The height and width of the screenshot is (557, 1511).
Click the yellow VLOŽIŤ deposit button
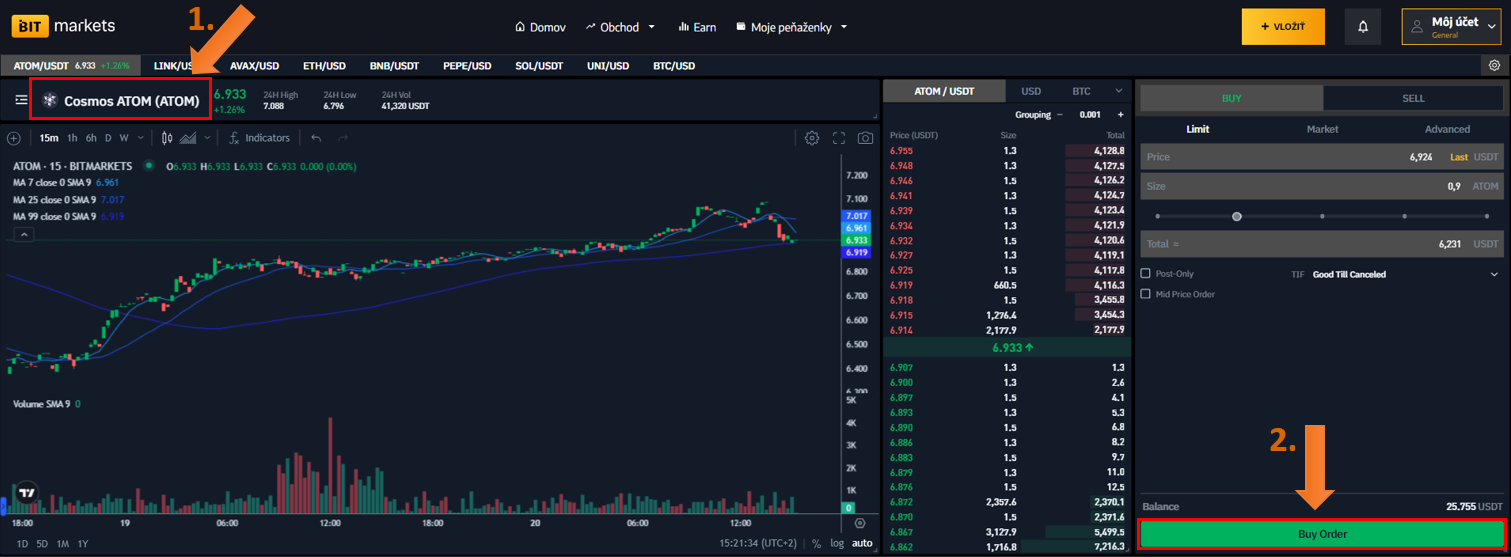1282,27
